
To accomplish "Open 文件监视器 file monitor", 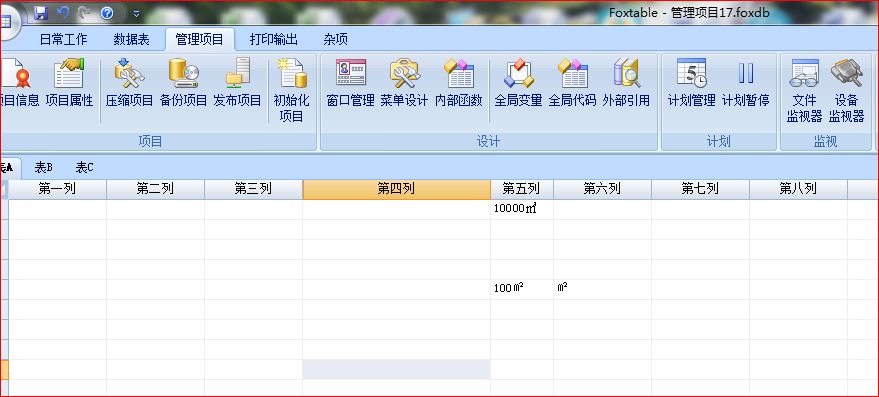I will [x=804, y=90].
